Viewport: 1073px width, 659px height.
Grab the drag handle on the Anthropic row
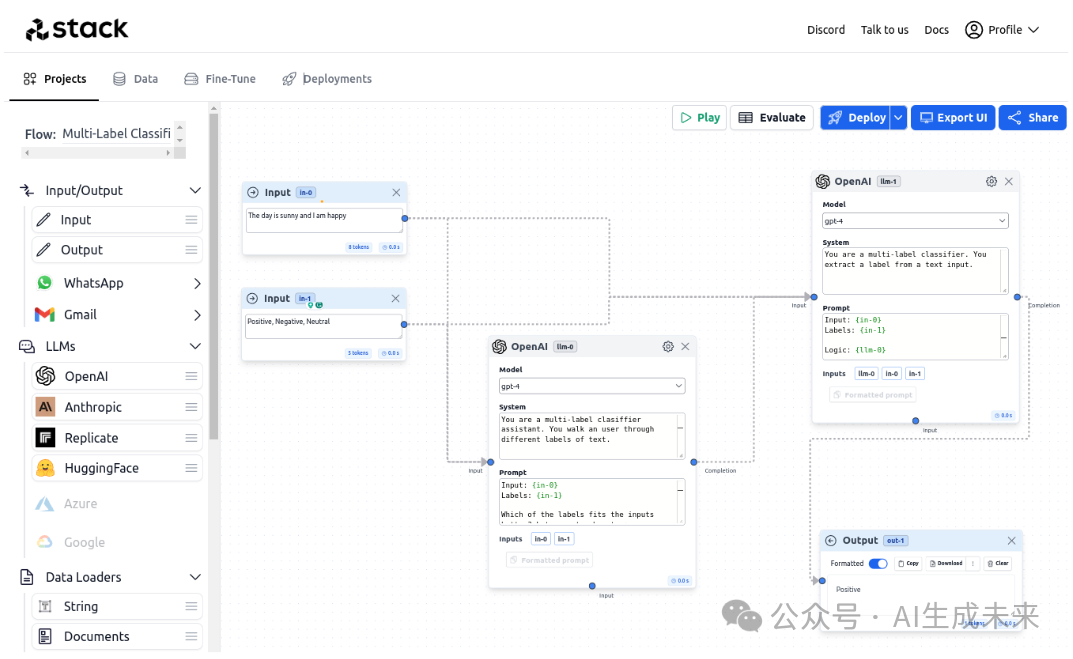(x=191, y=407)
